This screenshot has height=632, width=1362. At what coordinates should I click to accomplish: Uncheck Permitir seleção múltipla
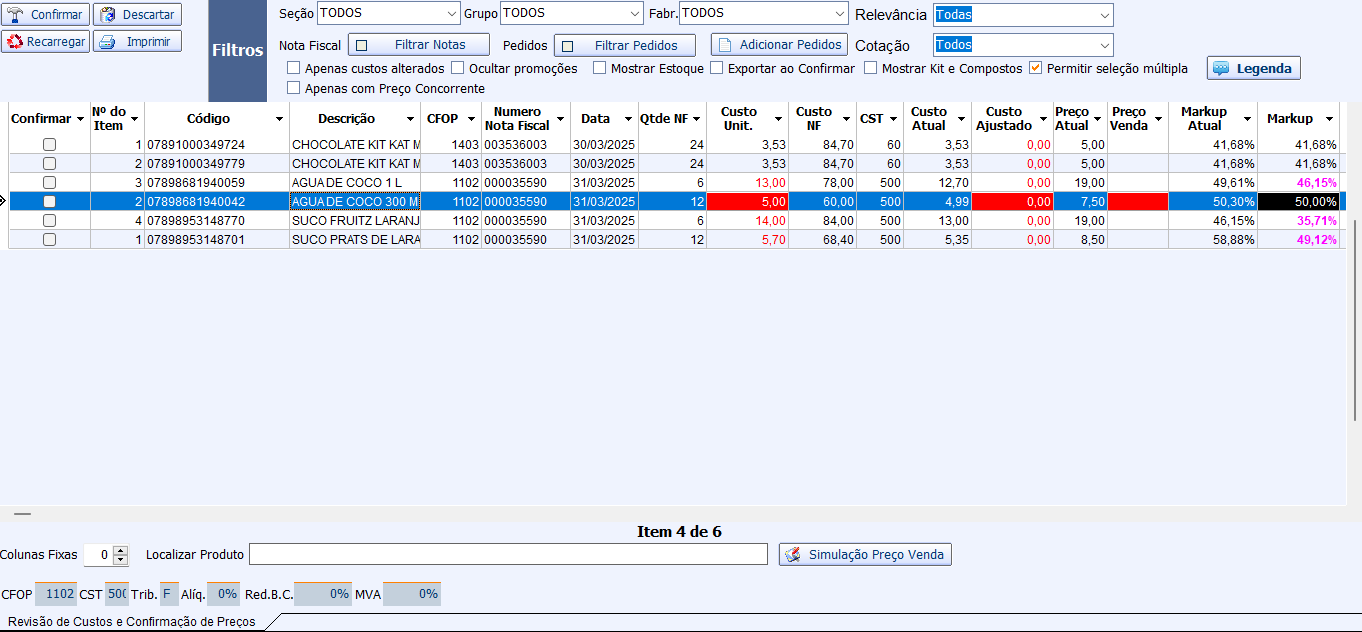pyautogui.click(x=1036, y=68)
